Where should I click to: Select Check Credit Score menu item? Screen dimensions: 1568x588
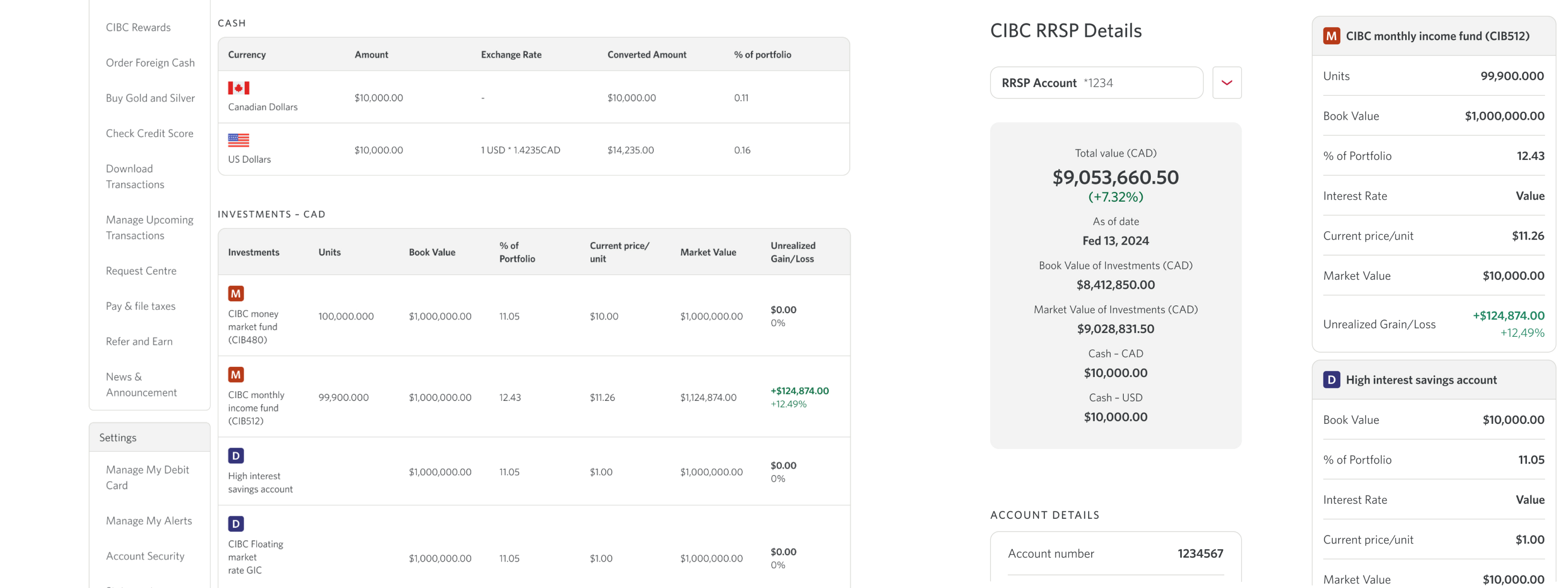click(x=150, y=133)
